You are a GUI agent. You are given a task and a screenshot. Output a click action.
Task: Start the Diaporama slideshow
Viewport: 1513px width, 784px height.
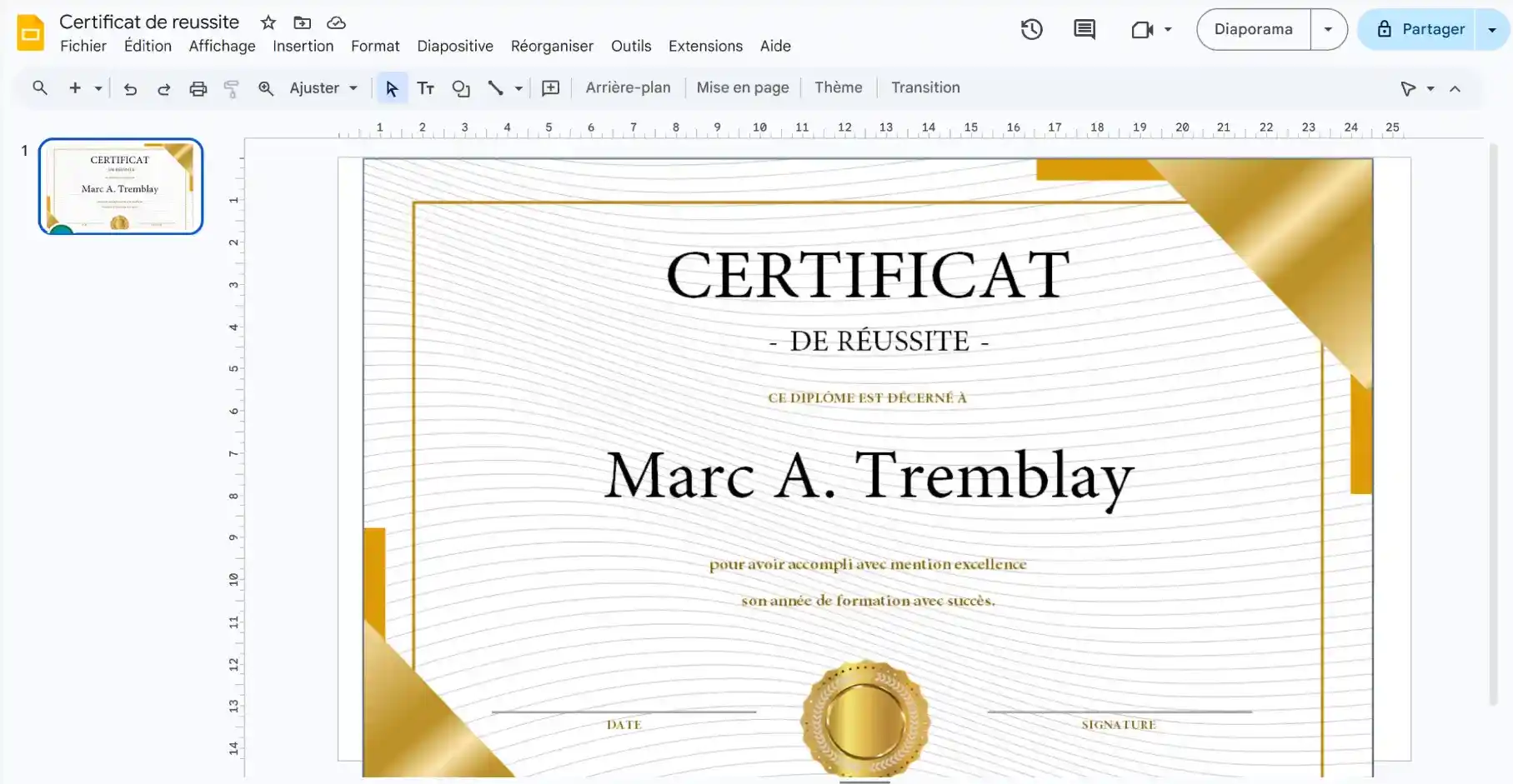(1254, 30)
